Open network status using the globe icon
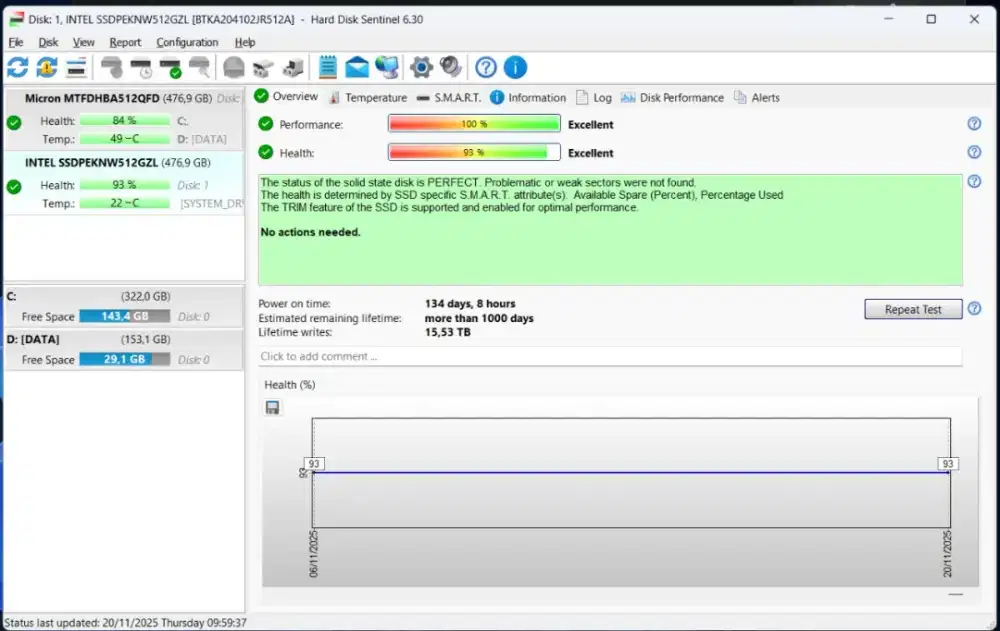 point(388,67)
